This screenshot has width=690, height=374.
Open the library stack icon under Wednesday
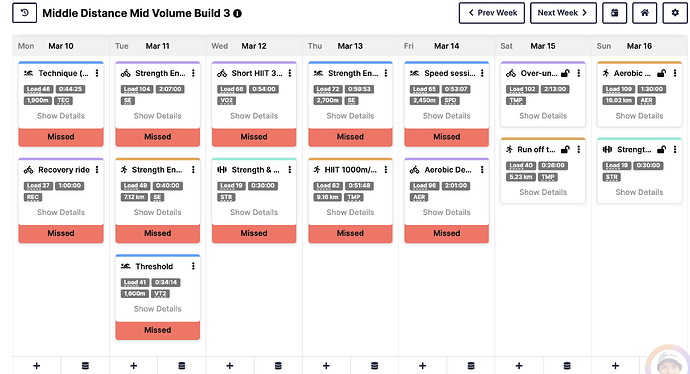pyautogui.click(x=278, y=366)
